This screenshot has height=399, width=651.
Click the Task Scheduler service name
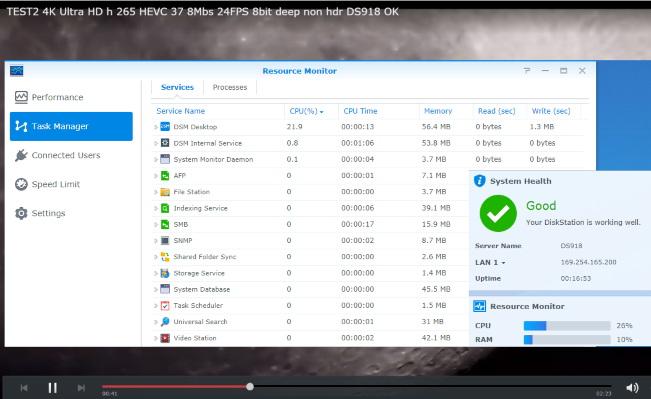click(x=198, y=306)
